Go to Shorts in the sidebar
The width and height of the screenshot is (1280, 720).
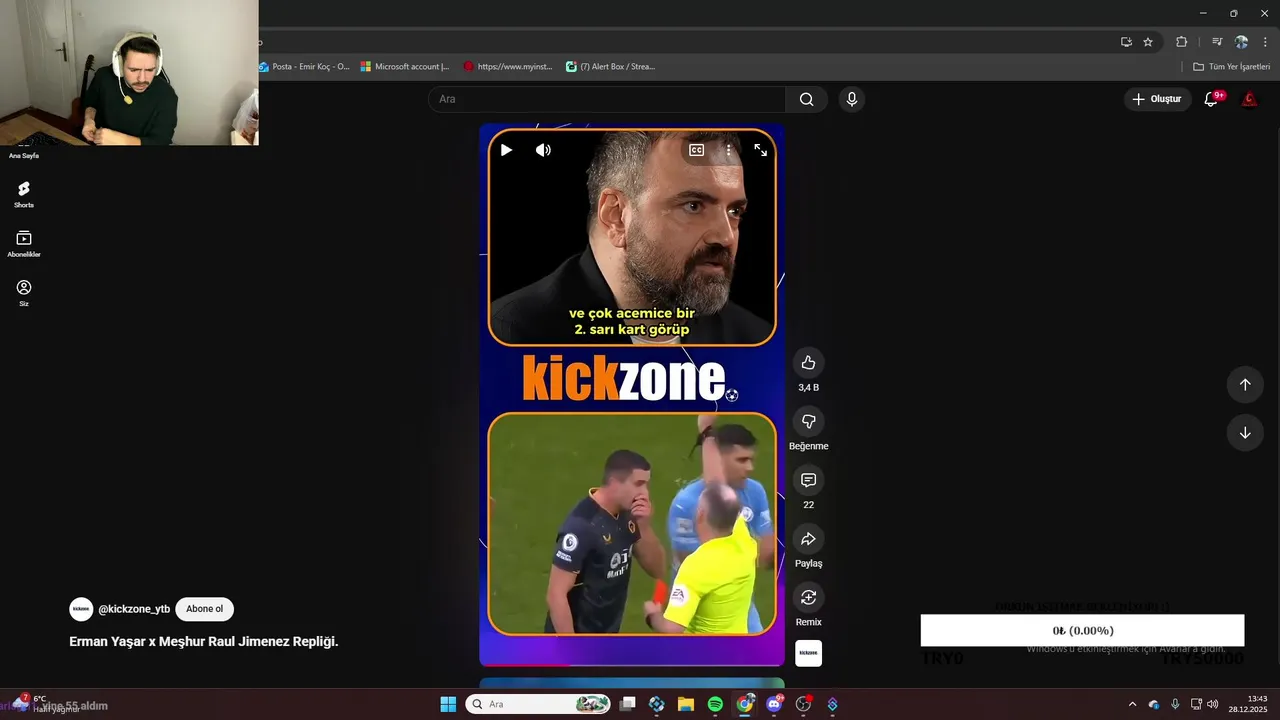24,194
